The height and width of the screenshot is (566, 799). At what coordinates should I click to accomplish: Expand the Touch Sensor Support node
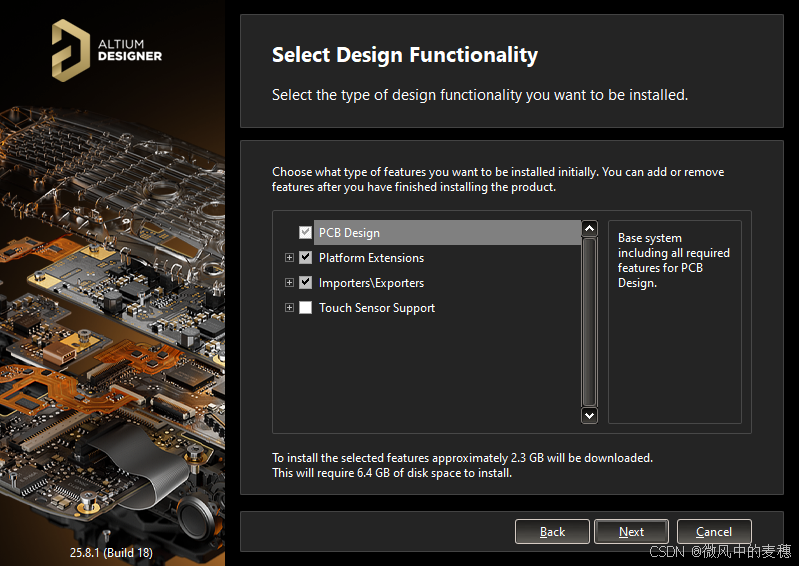click(289, 307)
